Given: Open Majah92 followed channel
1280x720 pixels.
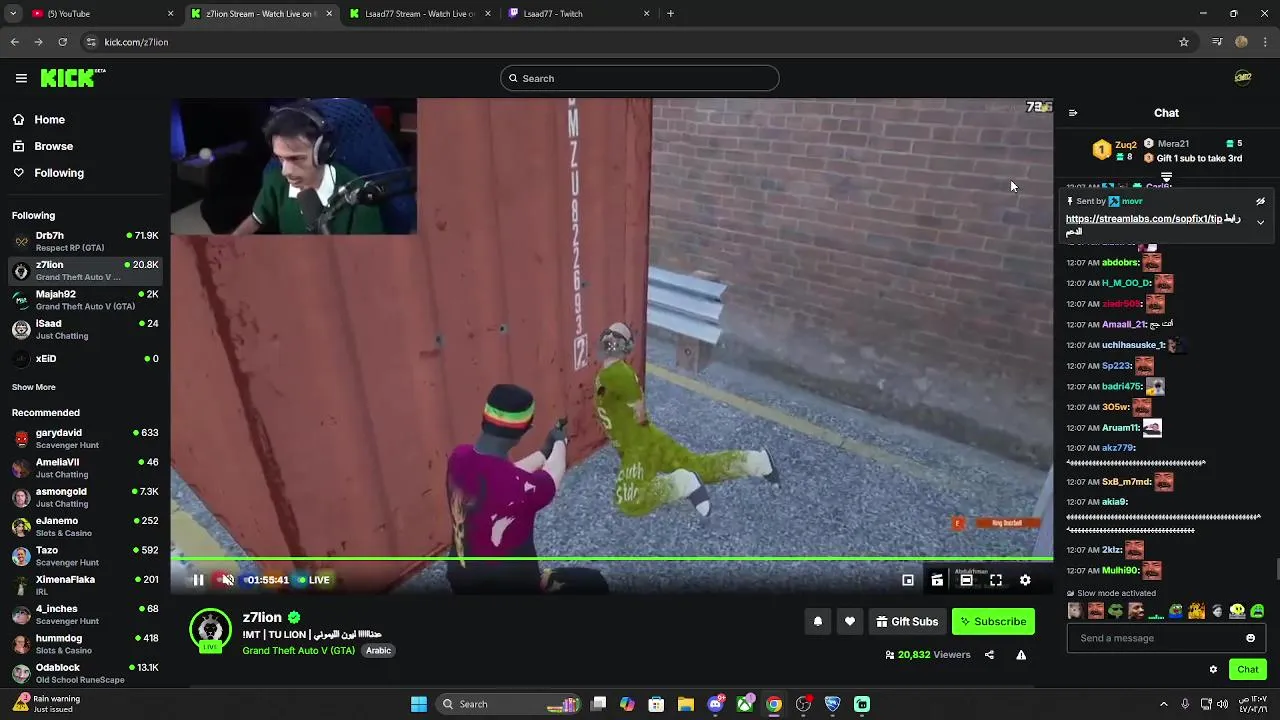Looking at the screenshot, I should [x=85, y=300].
